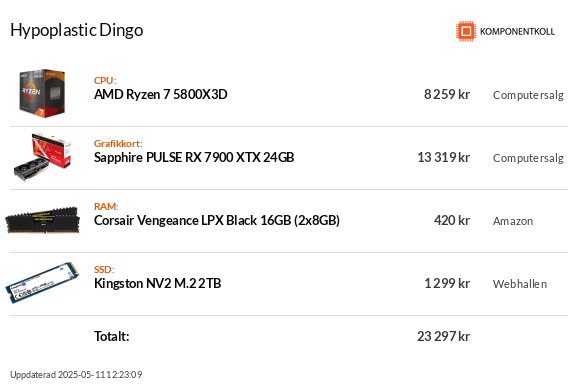The width and height of the screenshot is (577, 388).
Task: Open the Corsair Vengeance RAM image
Action: 42,220
